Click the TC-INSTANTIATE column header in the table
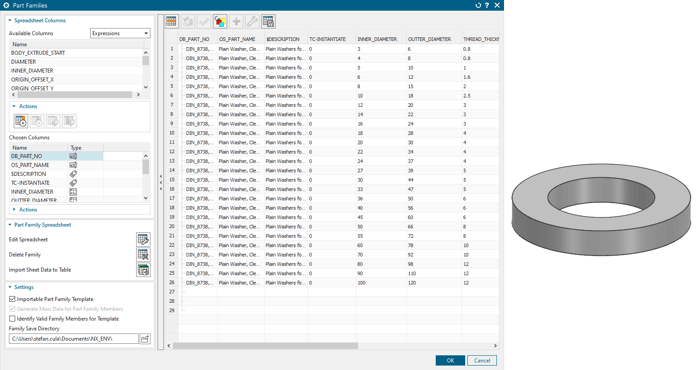This screenshot has width=700, height=370. [332, 39]
